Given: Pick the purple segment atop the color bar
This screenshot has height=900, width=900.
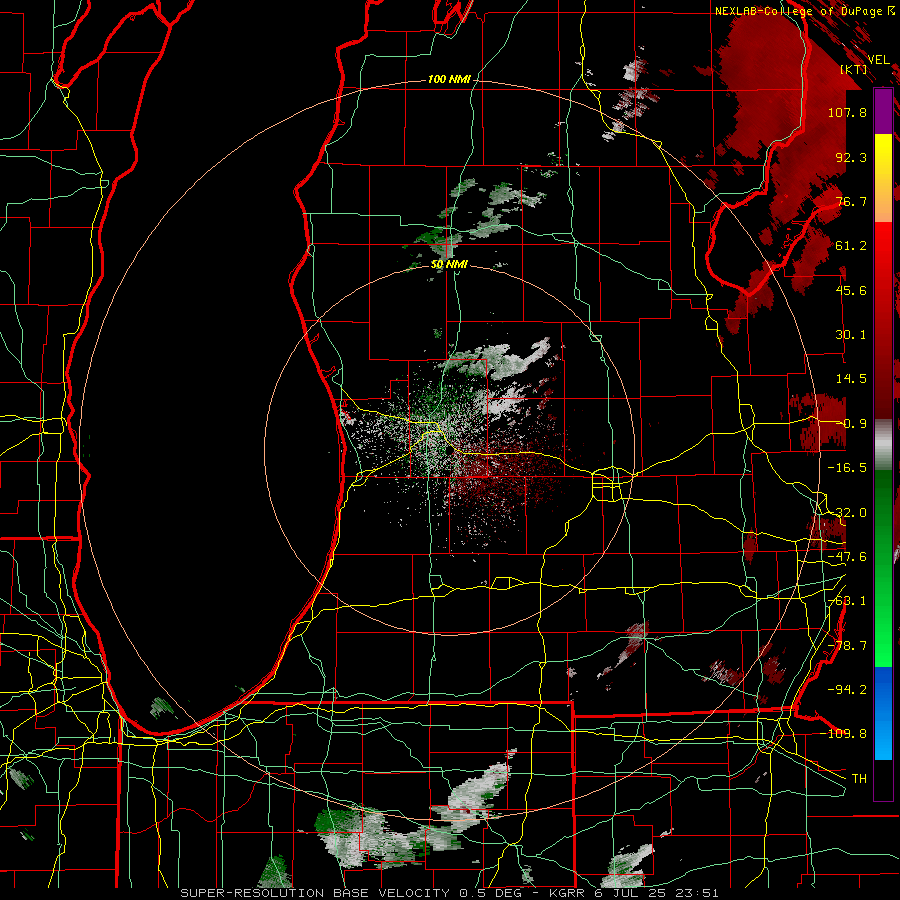Looking at the screenshot, I should [x=883, y=112].
